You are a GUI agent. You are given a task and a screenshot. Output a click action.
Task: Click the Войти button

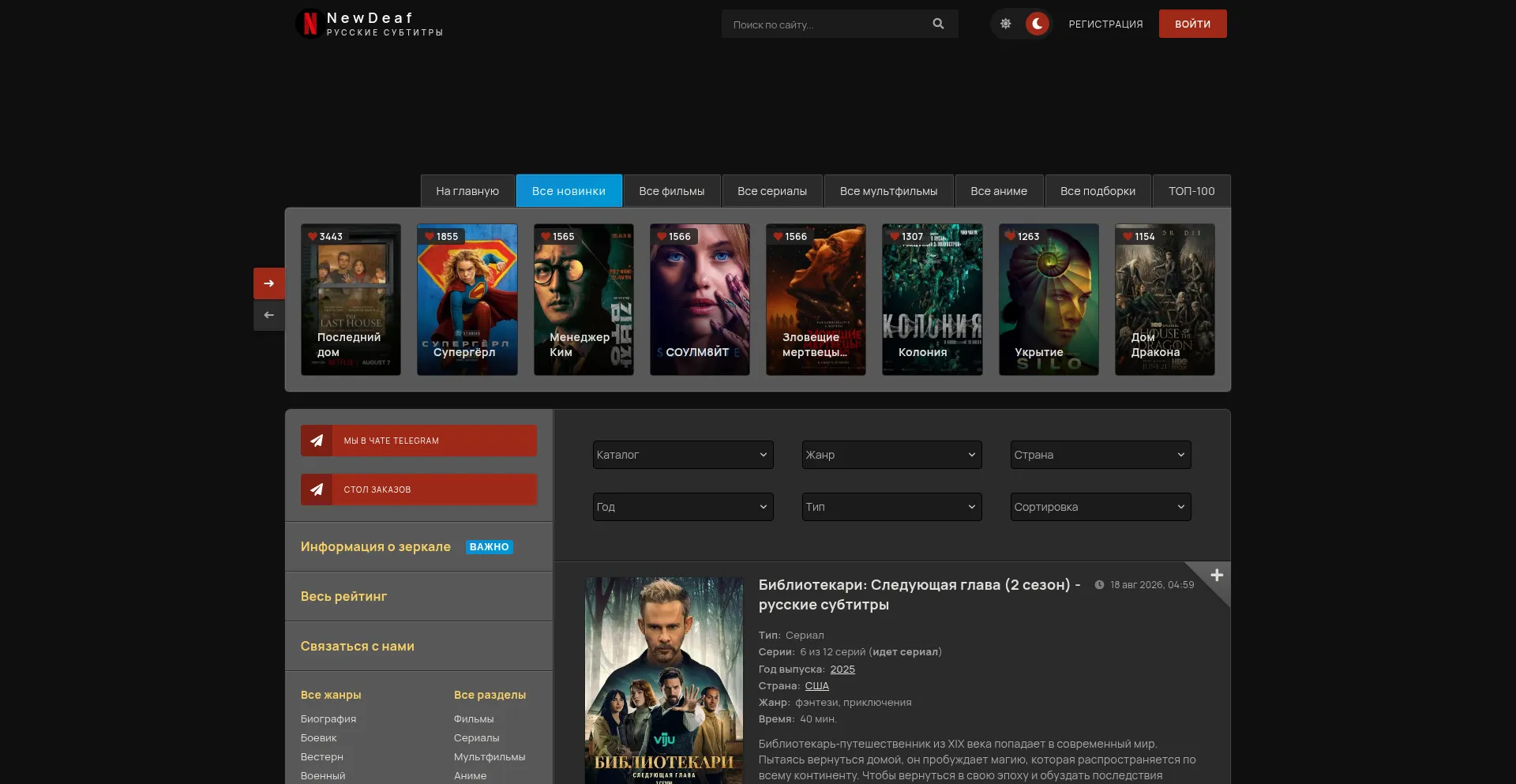click(1192, 24)
